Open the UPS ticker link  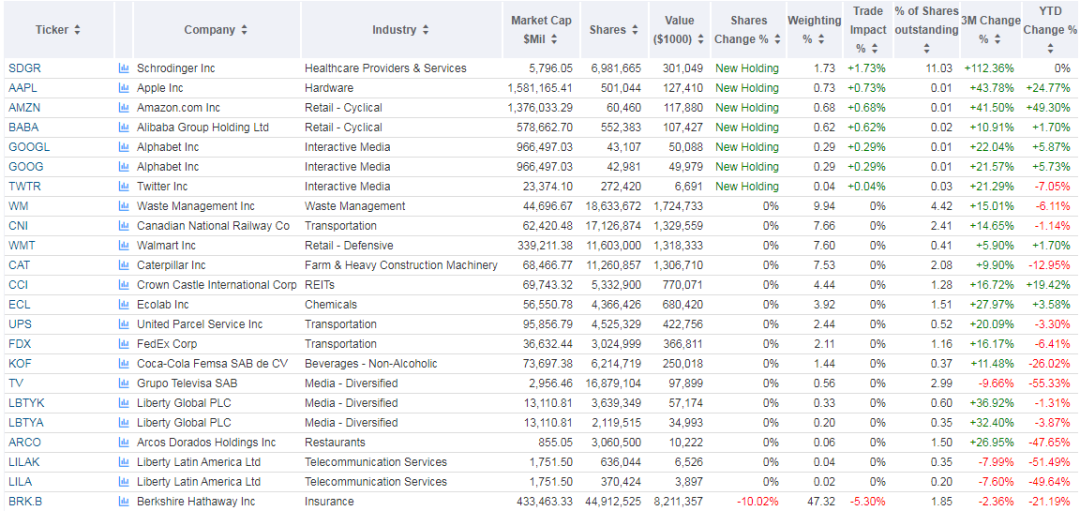pos(18,324)
